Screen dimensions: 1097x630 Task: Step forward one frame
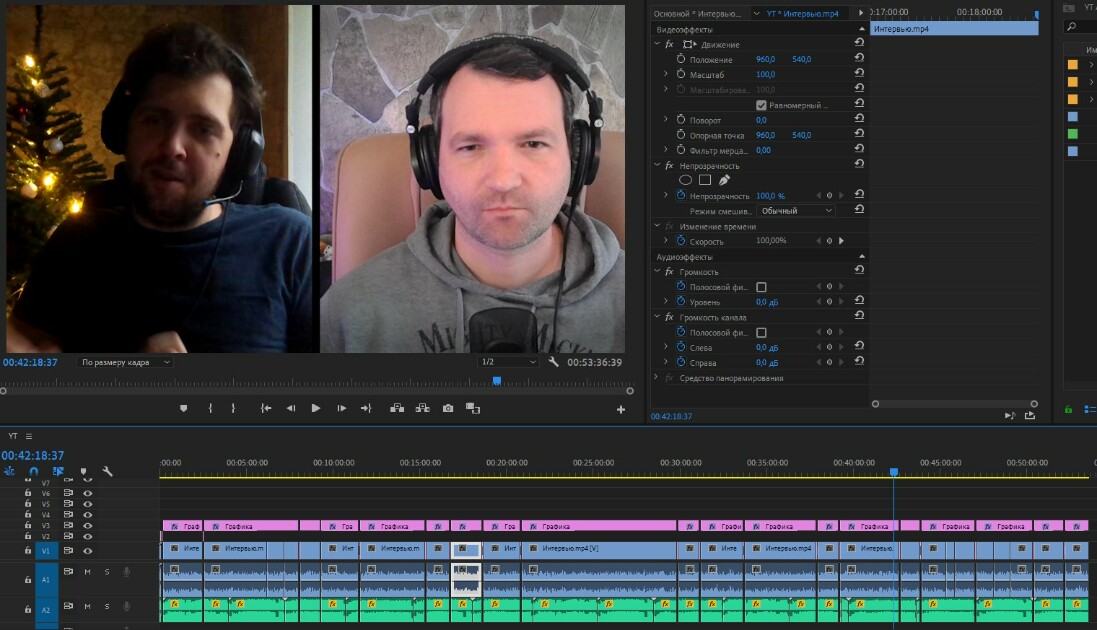(341, 408)
